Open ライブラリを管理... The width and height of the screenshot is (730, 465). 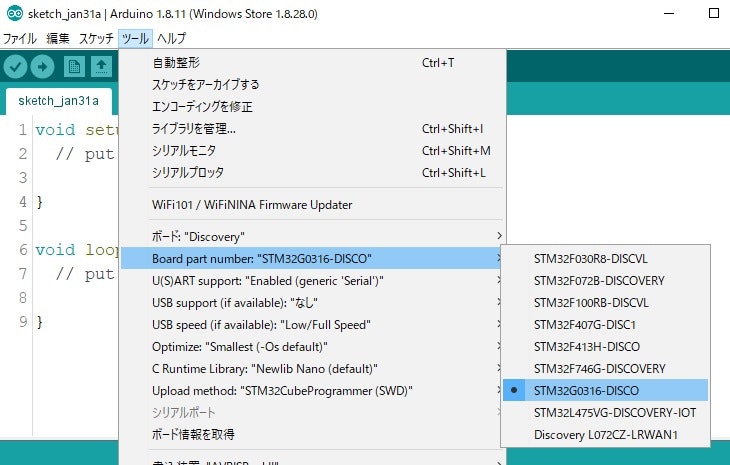(x=313, y=128)
